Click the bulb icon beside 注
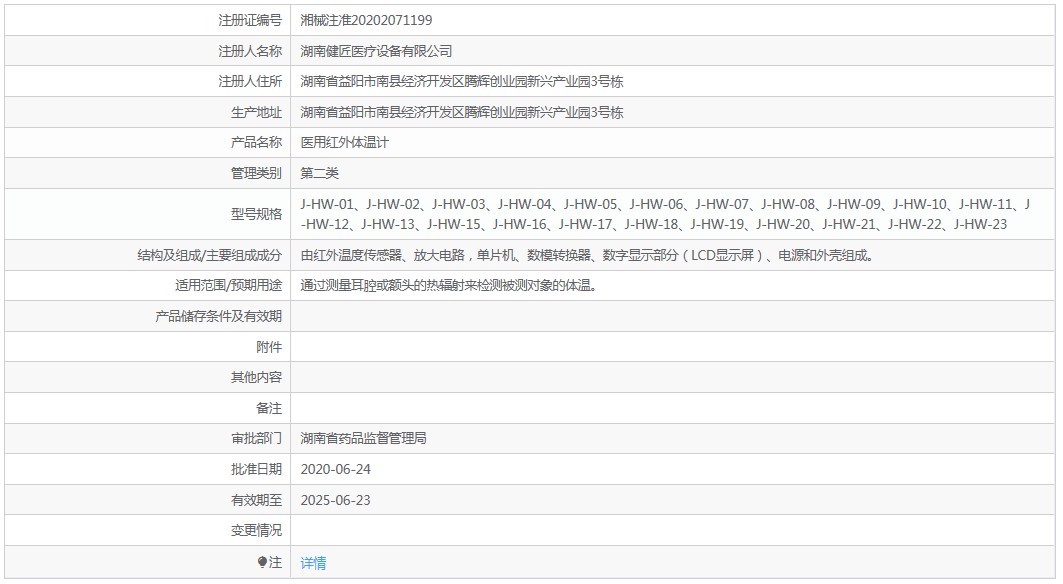The height and width of the screenshot is (584, 1063). pos(262,562)
